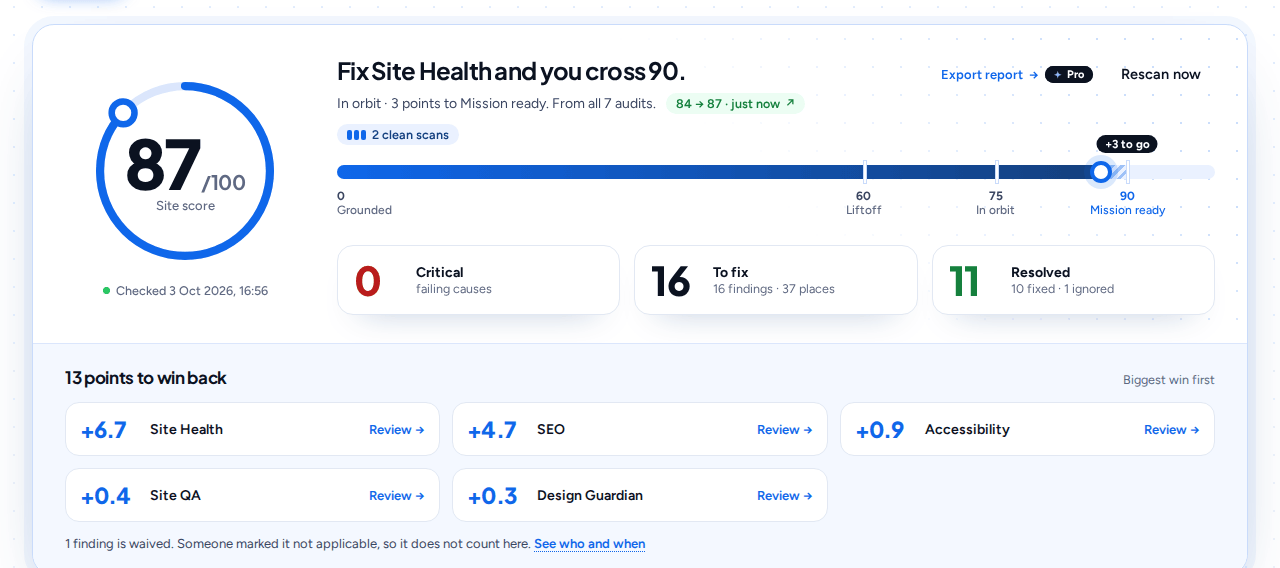Click the Pro badge
The image size is (1280, 568).
point(1069,75)
